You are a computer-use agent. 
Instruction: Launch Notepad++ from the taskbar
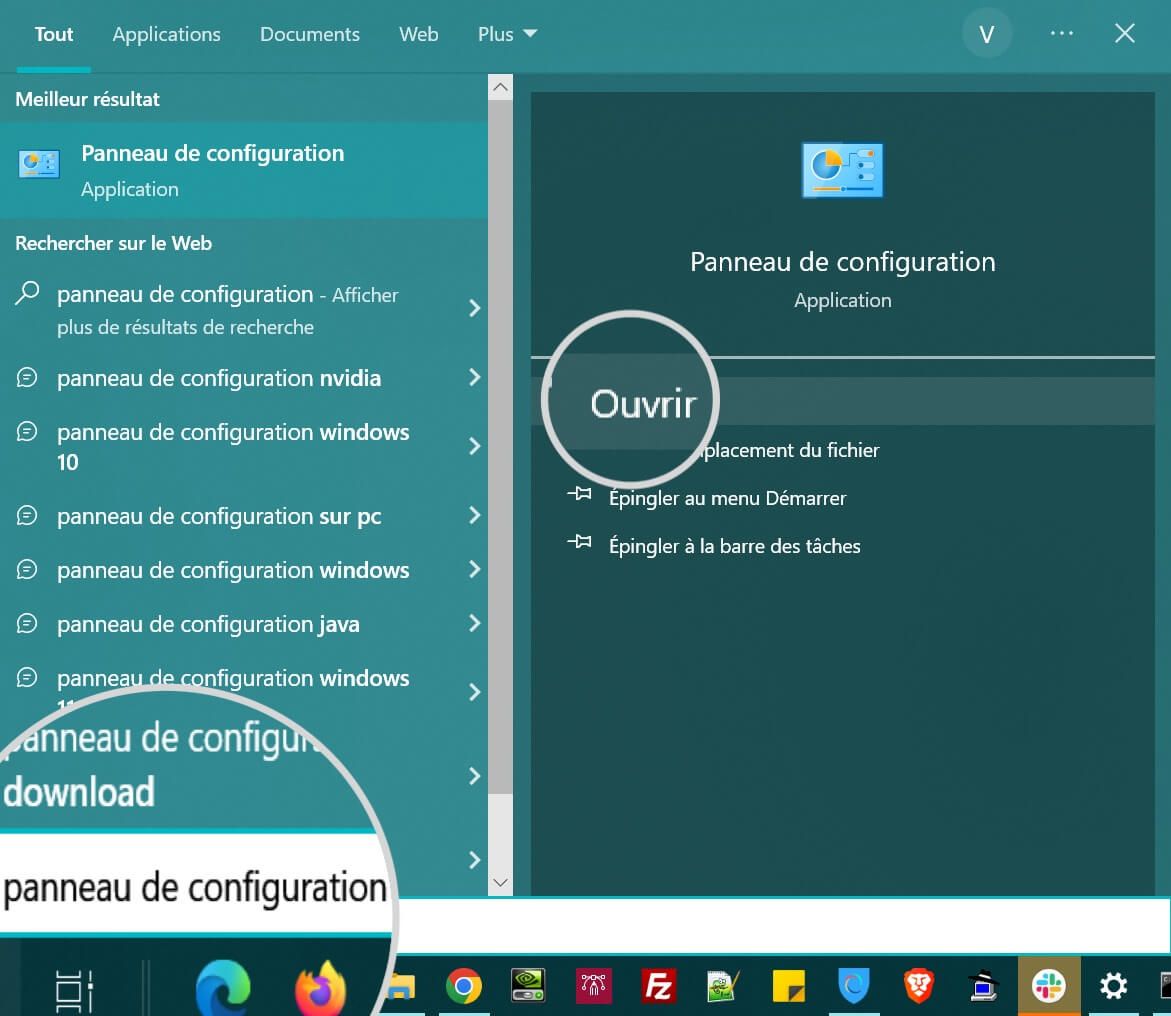723,986
